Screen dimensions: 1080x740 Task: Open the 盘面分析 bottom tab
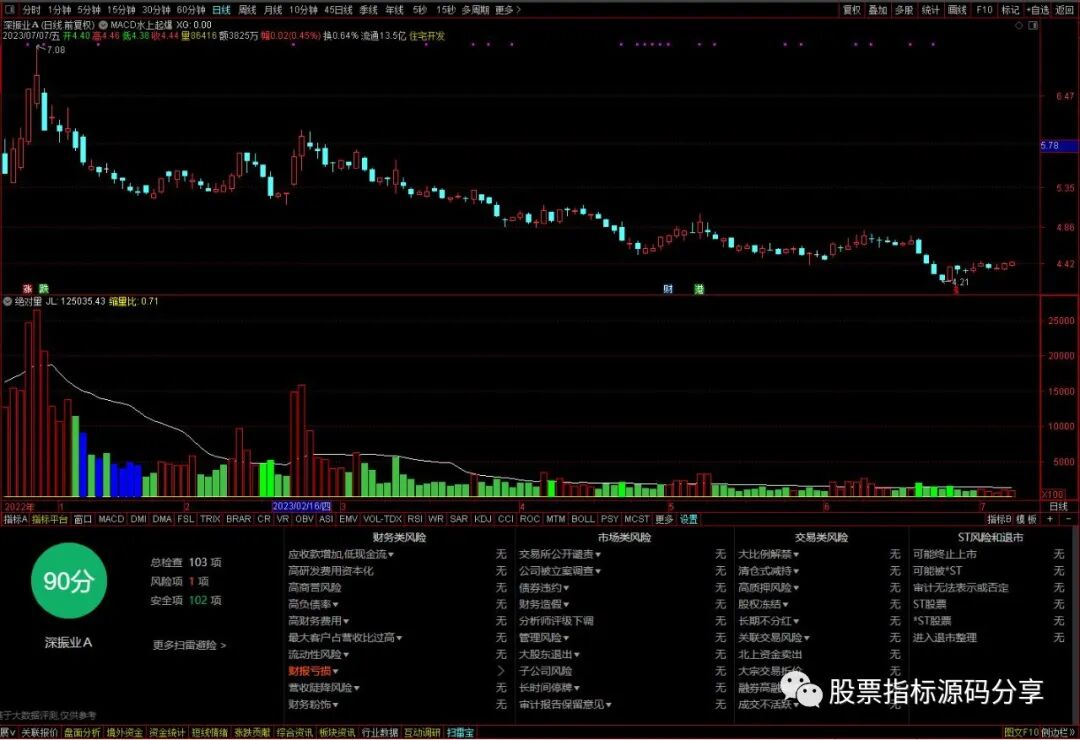coord(82,732)
